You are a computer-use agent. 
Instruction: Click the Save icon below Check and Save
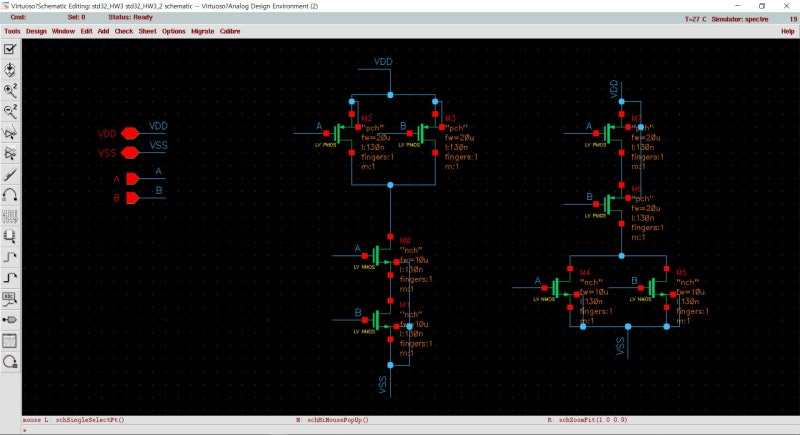point(10,69)
